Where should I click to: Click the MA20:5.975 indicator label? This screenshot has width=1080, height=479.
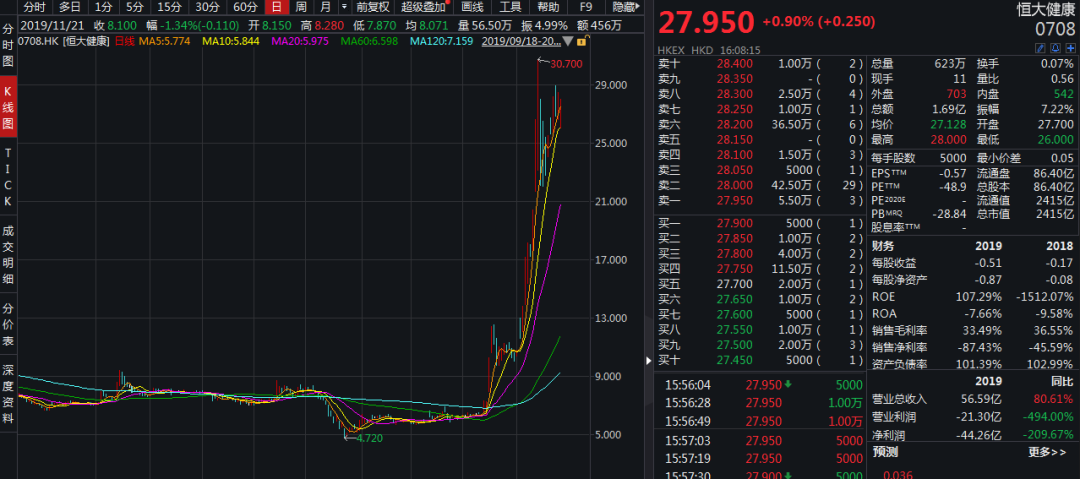[300, 41]
